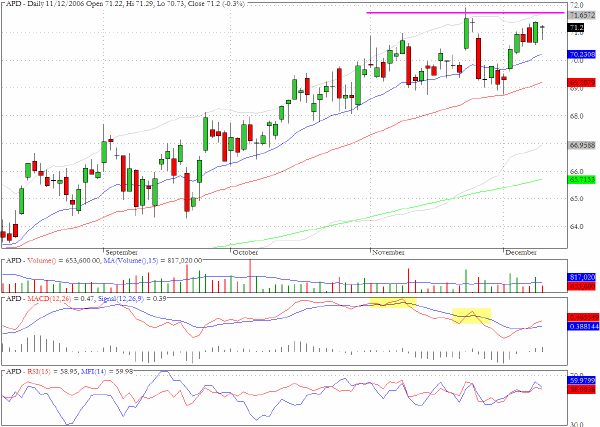This screenshot has width=600, height=427.
Task: Click the 68.0 price axis label
Action: click(576, 116)
